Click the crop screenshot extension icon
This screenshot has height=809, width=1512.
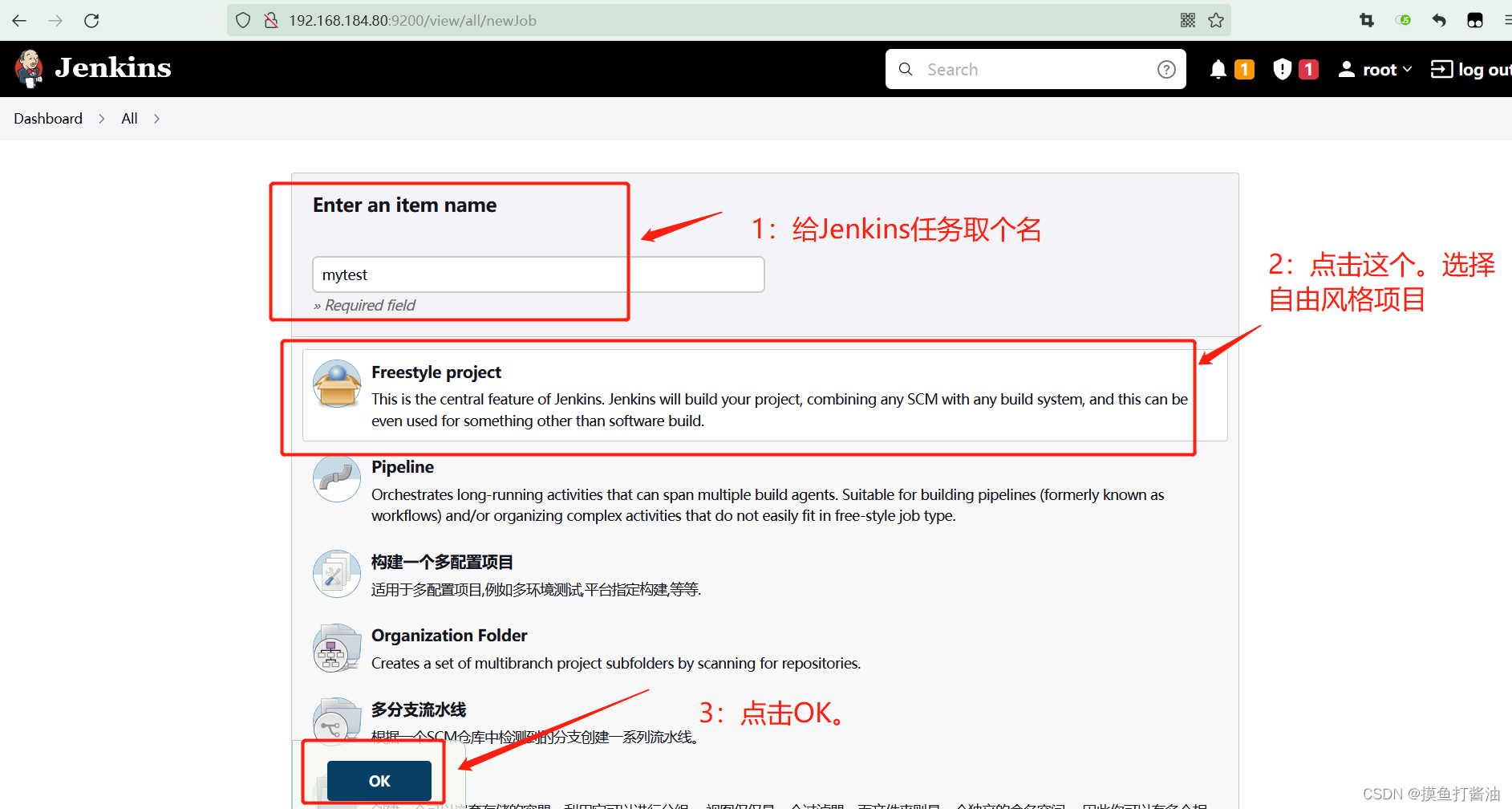(1367, 20)
